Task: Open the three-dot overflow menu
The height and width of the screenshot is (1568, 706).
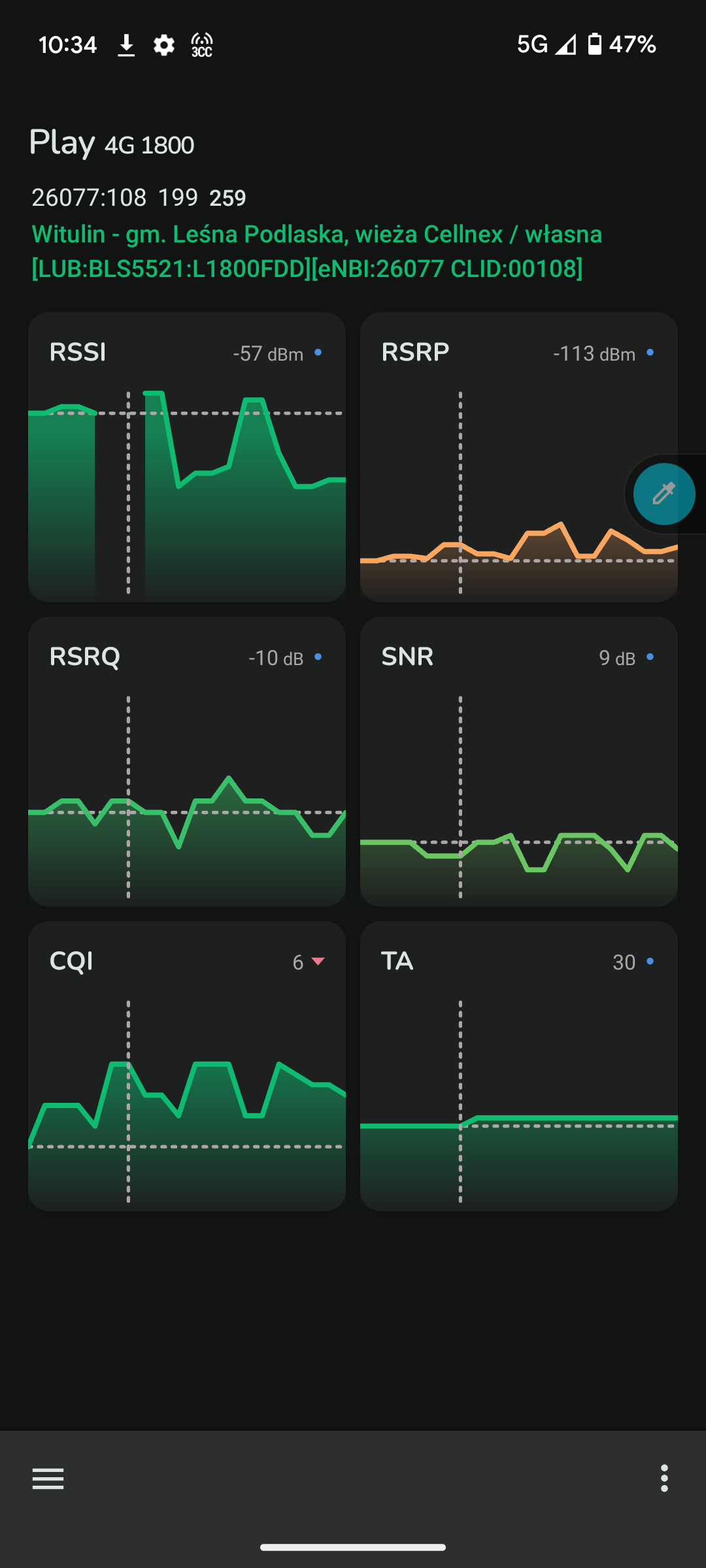Action: pyautogui.click(x=664, y=1478)
